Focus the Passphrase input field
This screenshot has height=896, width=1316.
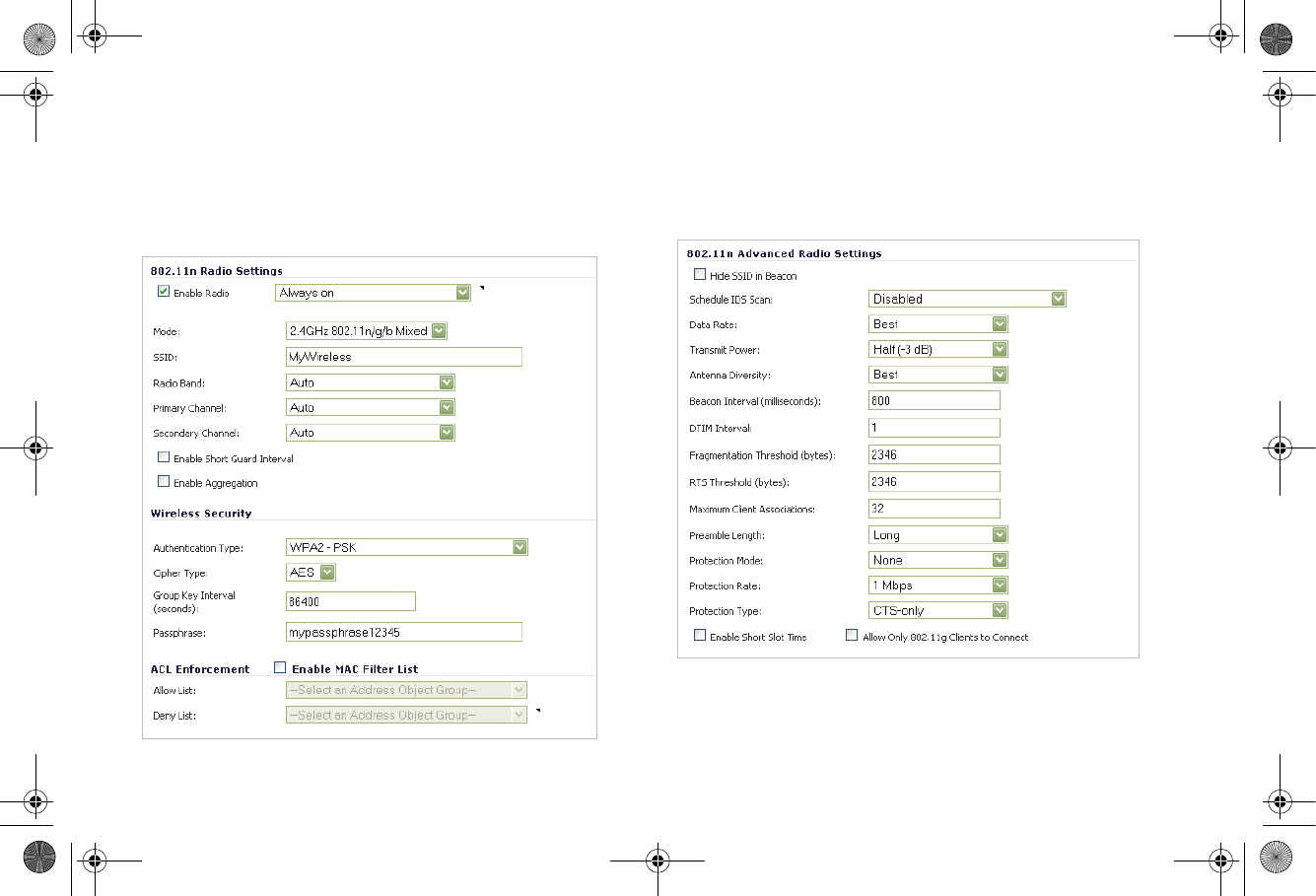point(404,632)
